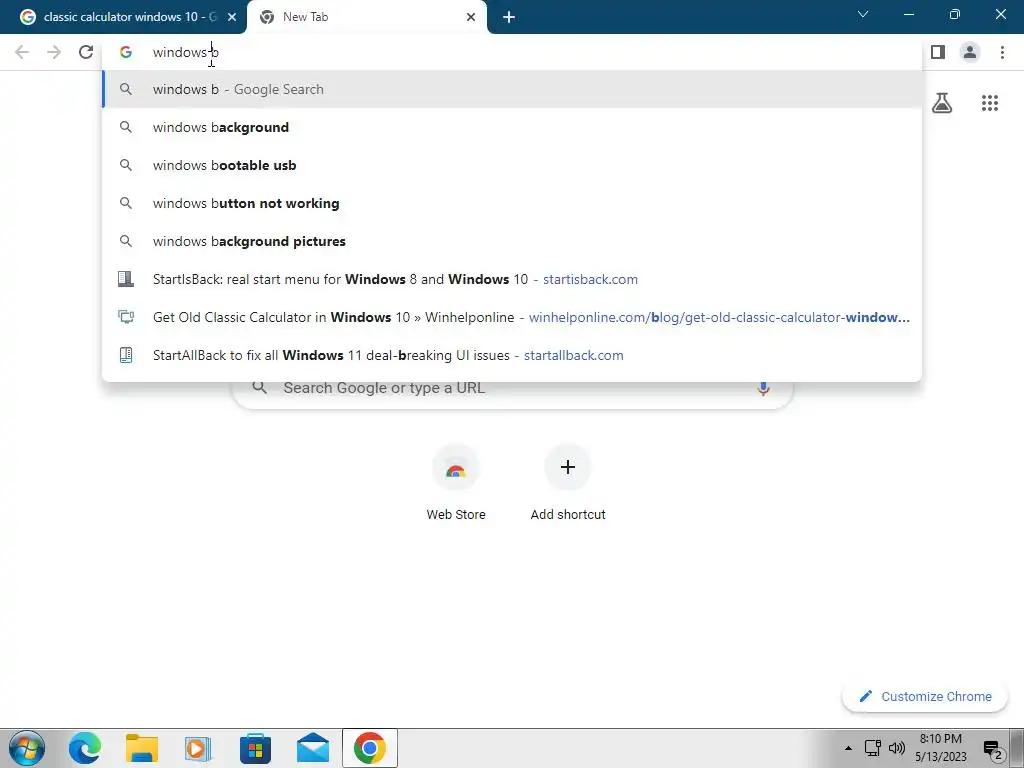Viewport: 1024px width, 768px height.
Task: Open the StartAllBack startallback.com suggestion
Action: 512,355
